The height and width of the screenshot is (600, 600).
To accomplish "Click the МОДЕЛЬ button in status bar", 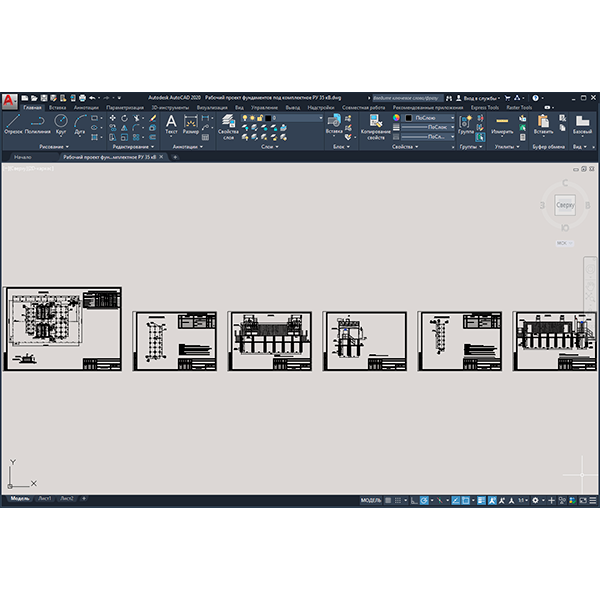I will (371, 500).
